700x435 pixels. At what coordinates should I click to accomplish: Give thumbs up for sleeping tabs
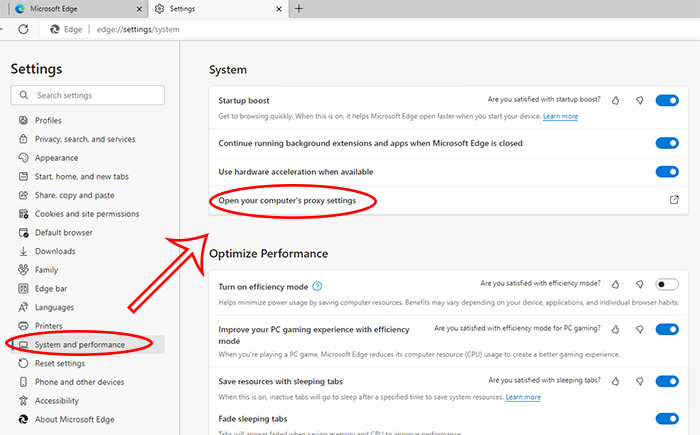point(616,381)
